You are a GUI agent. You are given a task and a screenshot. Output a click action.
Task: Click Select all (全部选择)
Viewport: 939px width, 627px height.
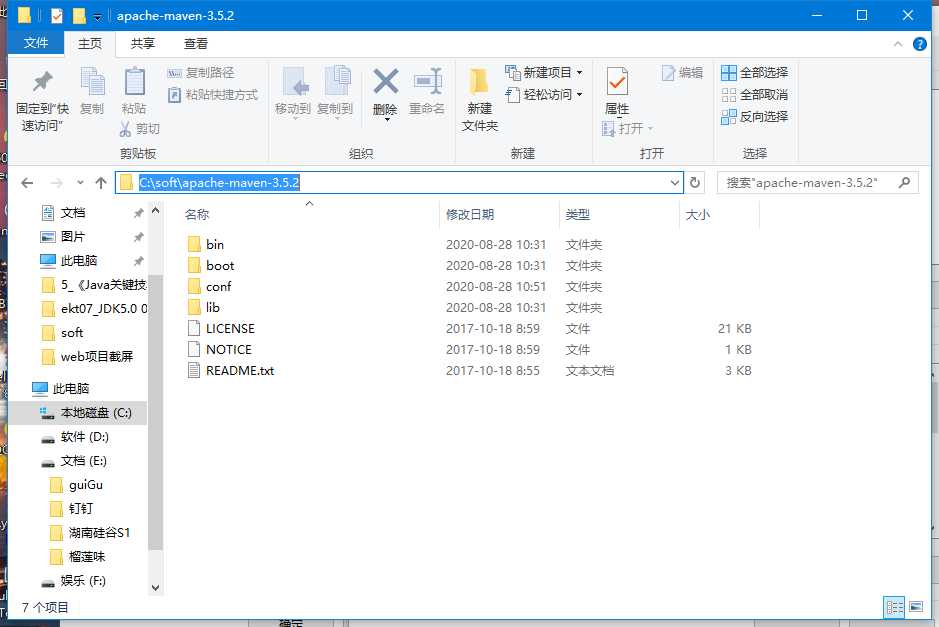tap(755, 73)
